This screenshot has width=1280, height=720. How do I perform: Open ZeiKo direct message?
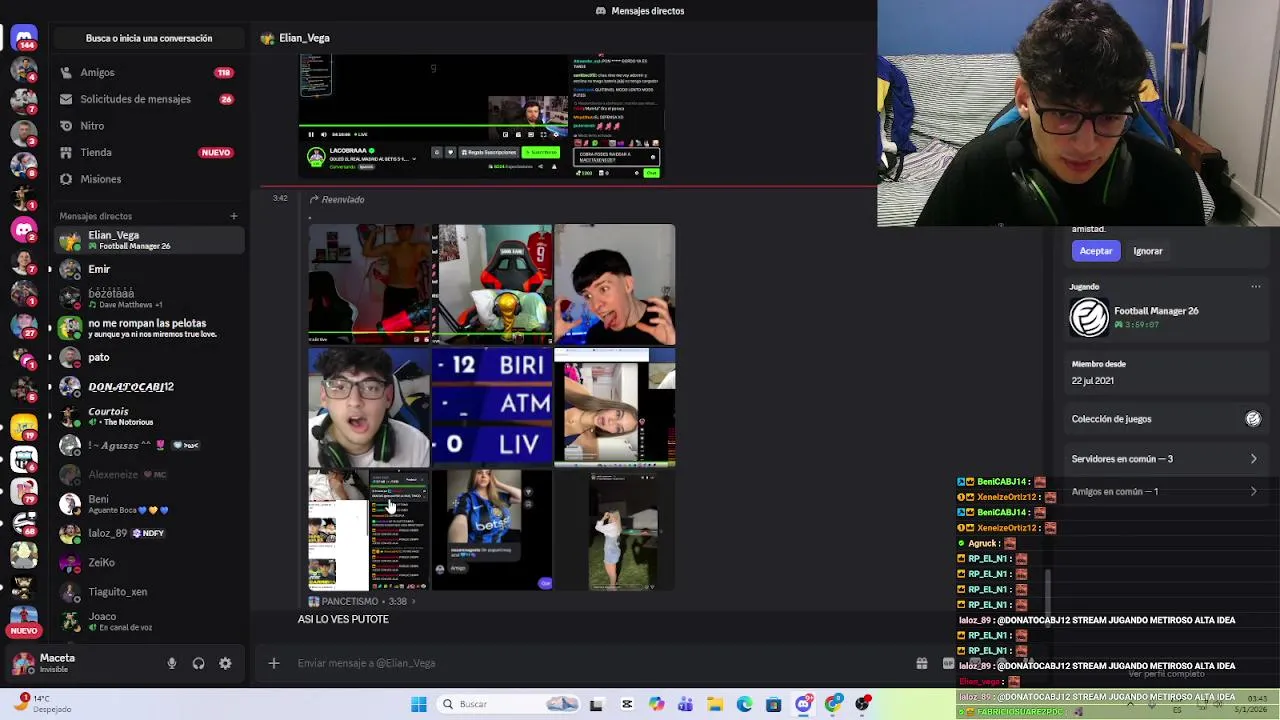[x=148, y=562]
